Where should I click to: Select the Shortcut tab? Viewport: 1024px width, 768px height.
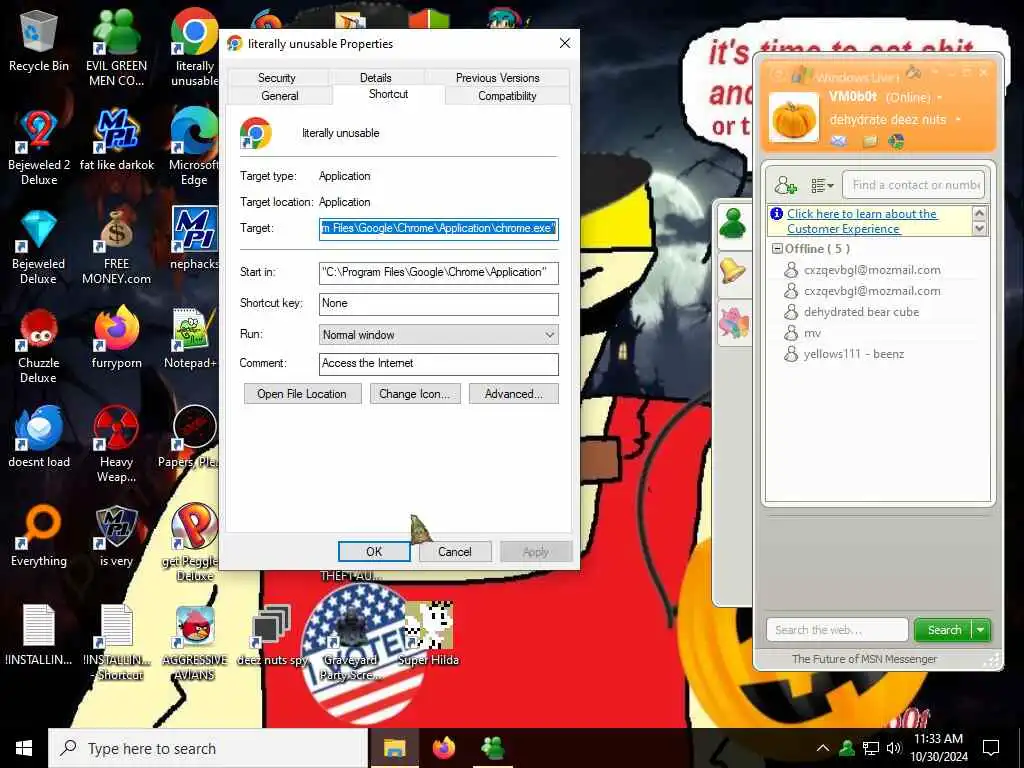pyautogui.click(x=389, y=94)
